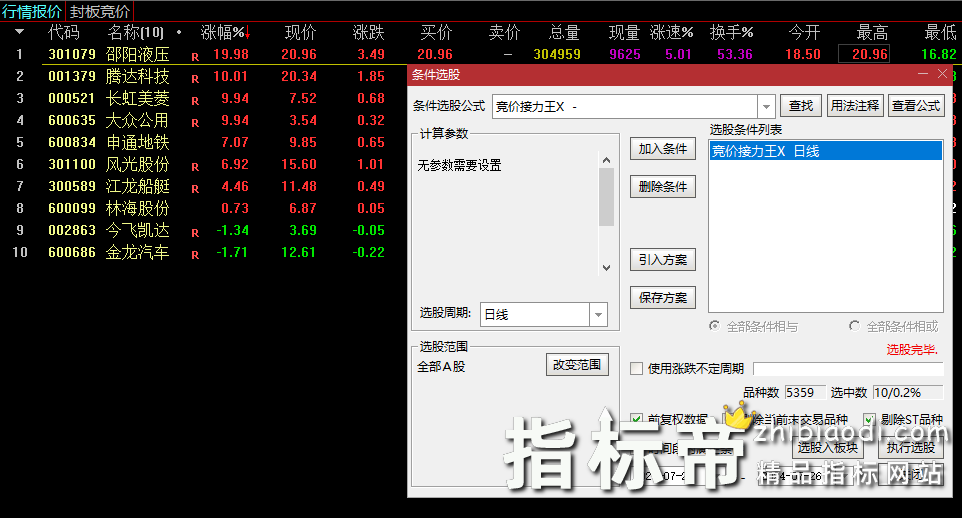This screenshot has height=518, width=962.
Task: Click the 品种数 field showing 5359
Action: (x=804, y=392)
